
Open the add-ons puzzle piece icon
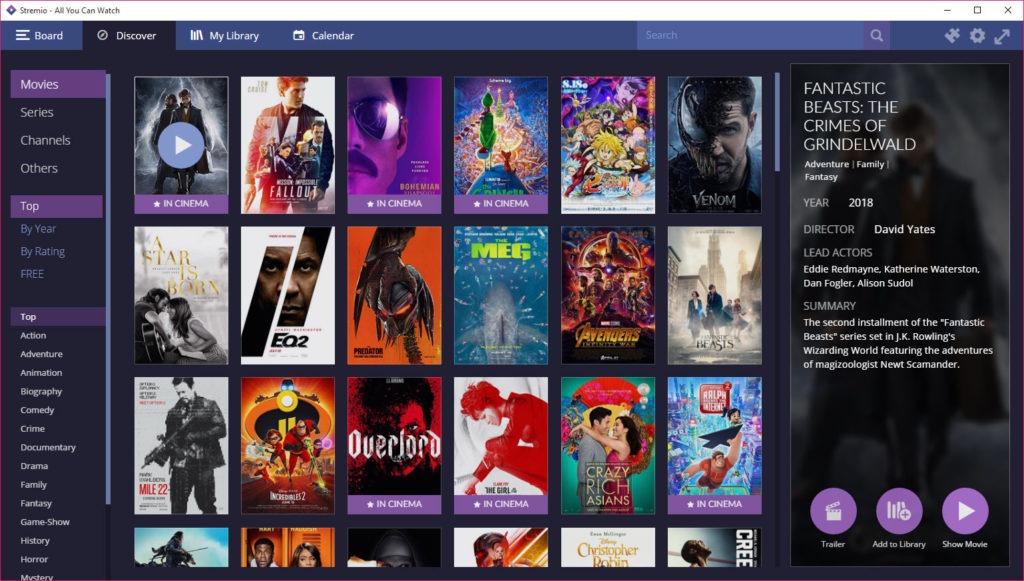click(952, 36)
